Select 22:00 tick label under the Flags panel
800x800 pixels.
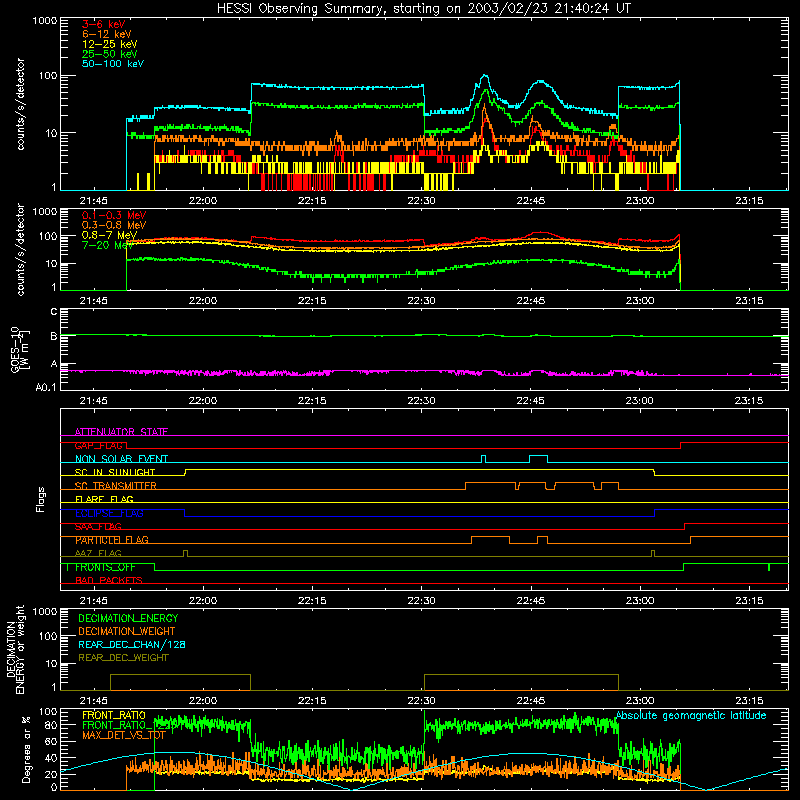point(203,601)
